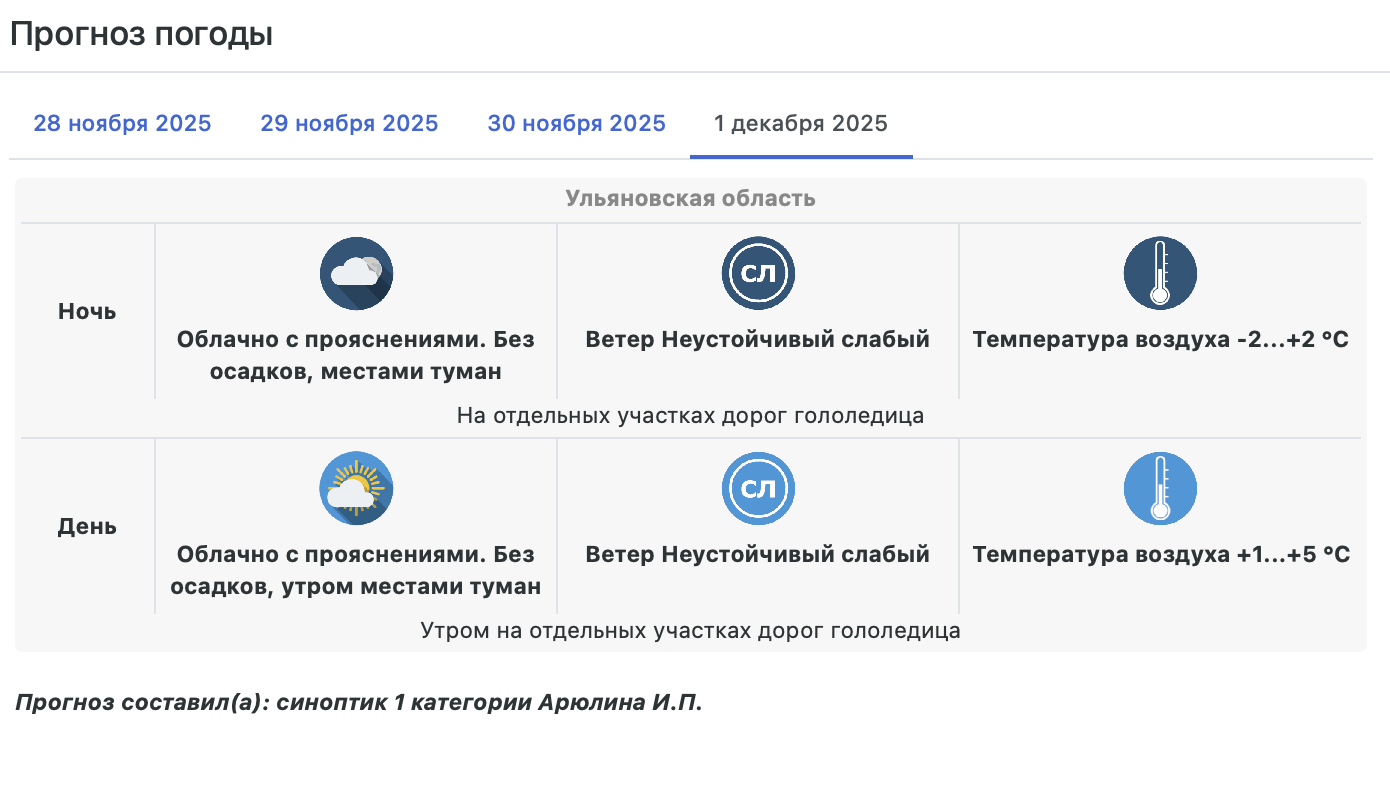Click the daytime temperature text +1...+5 °C
Screen dimensions: 1390x788
(1161, 555)
